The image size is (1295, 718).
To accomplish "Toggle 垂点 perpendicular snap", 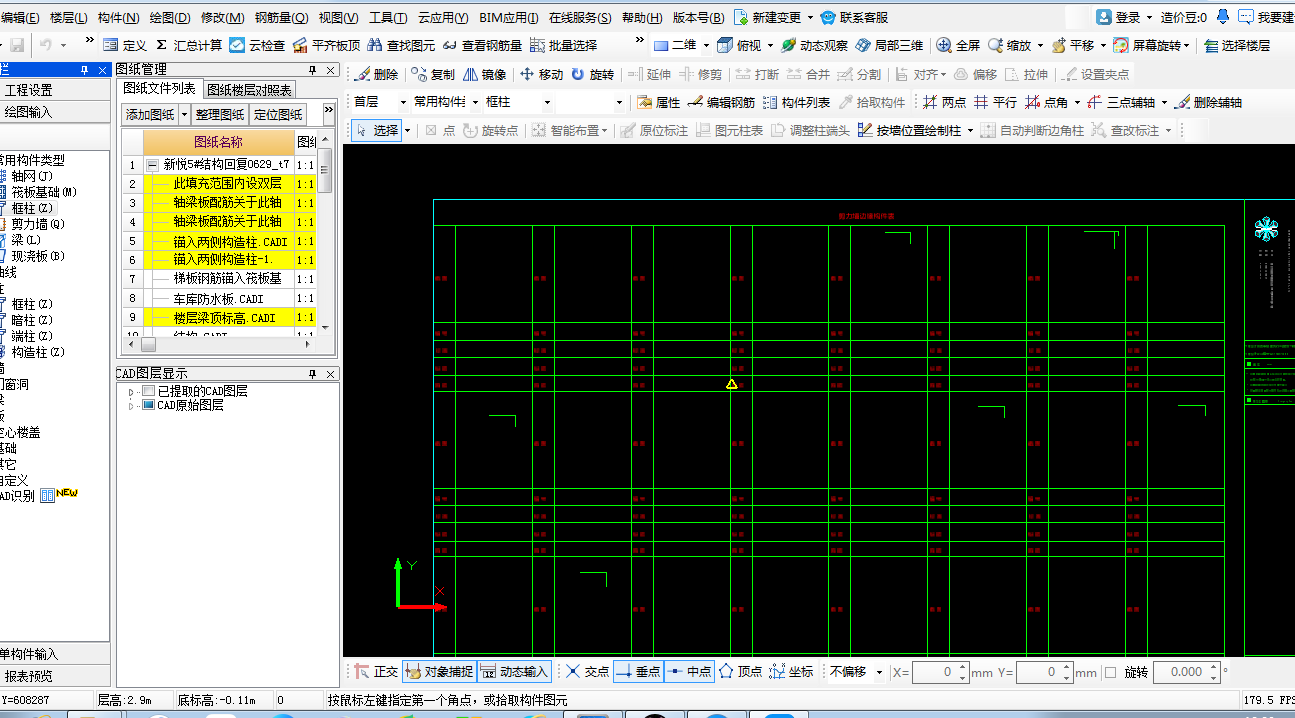I will [x=638, y=672].
